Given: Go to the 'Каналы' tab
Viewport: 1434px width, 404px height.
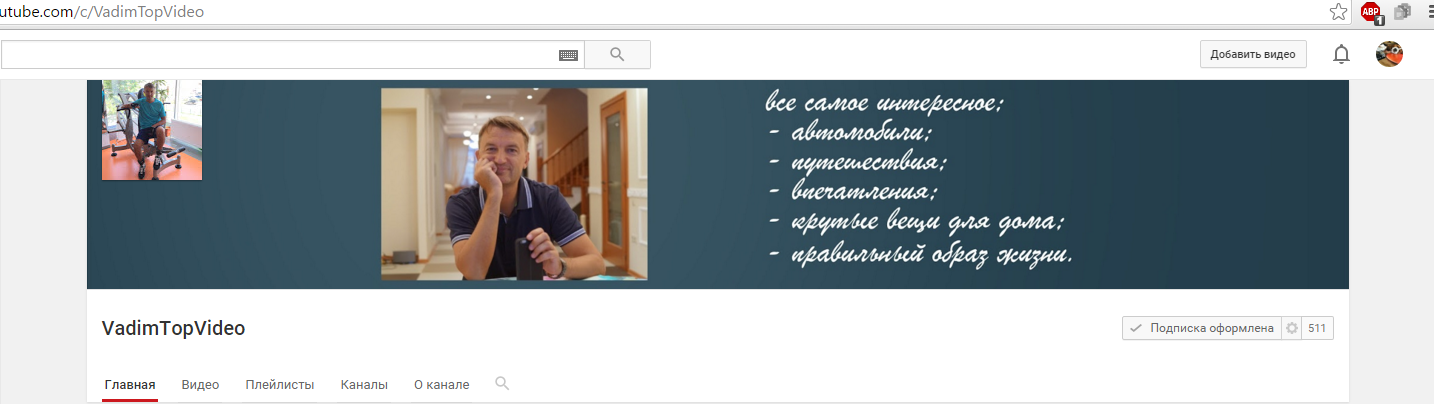Looking at the screenshot, I should (364, 384).
